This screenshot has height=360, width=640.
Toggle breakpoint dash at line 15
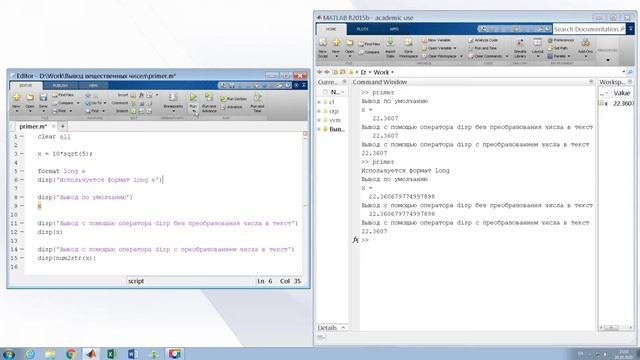coord(22,258)
